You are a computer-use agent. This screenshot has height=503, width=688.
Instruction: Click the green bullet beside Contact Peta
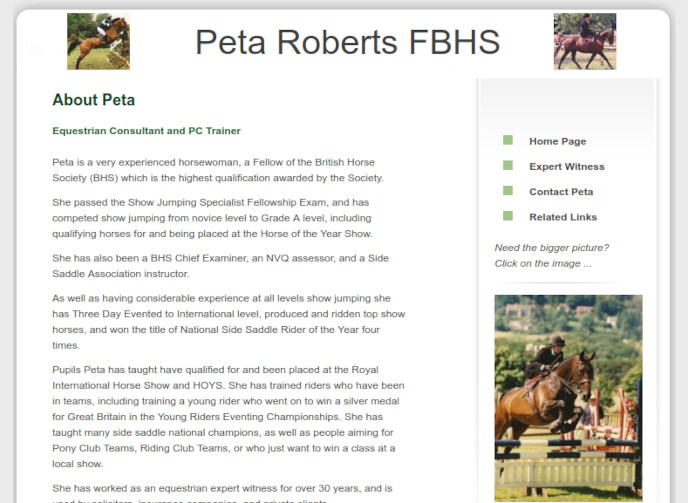tap(508, 190)
